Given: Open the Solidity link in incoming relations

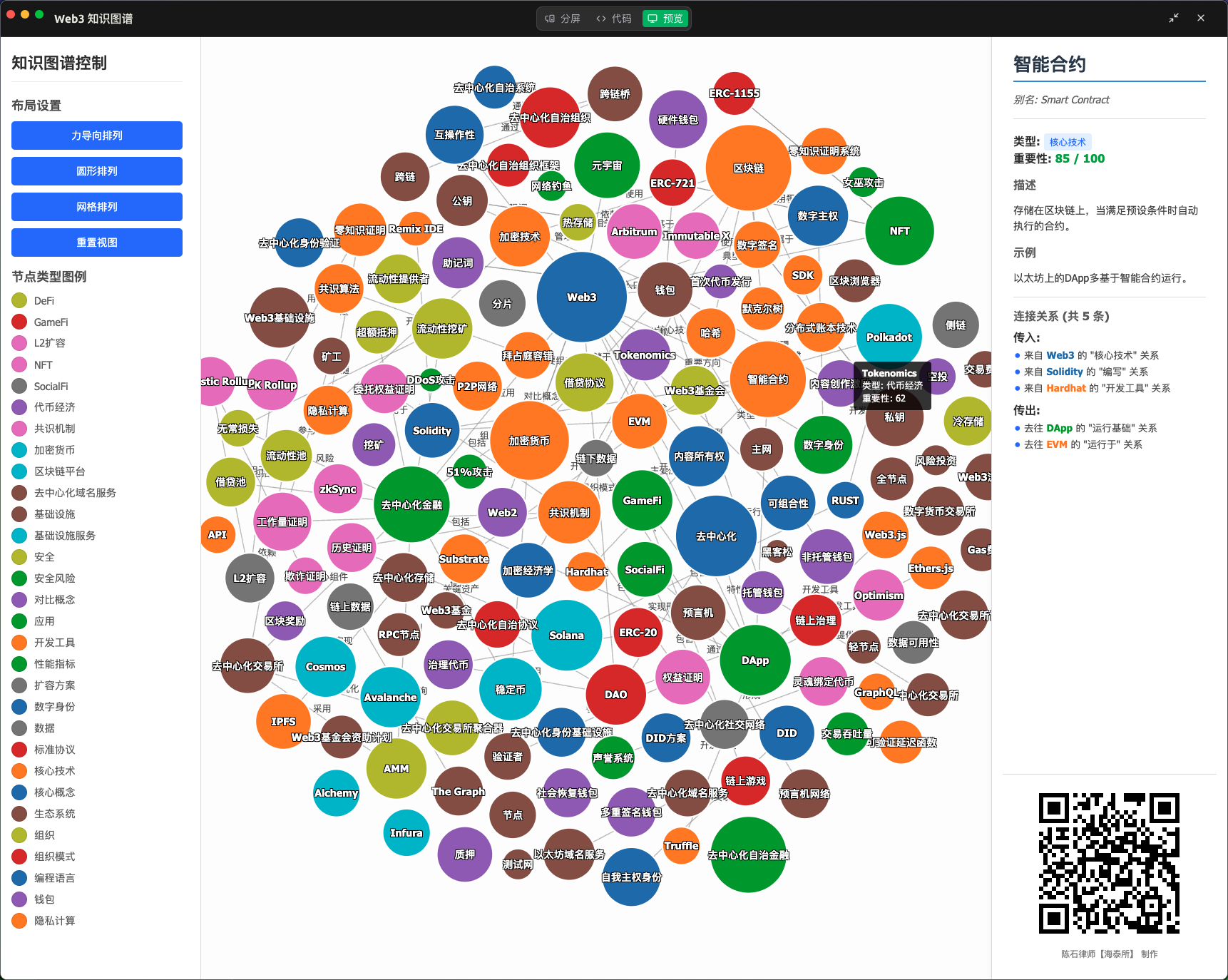Looking at the screenshot, I should click(x=1064, y=372).
